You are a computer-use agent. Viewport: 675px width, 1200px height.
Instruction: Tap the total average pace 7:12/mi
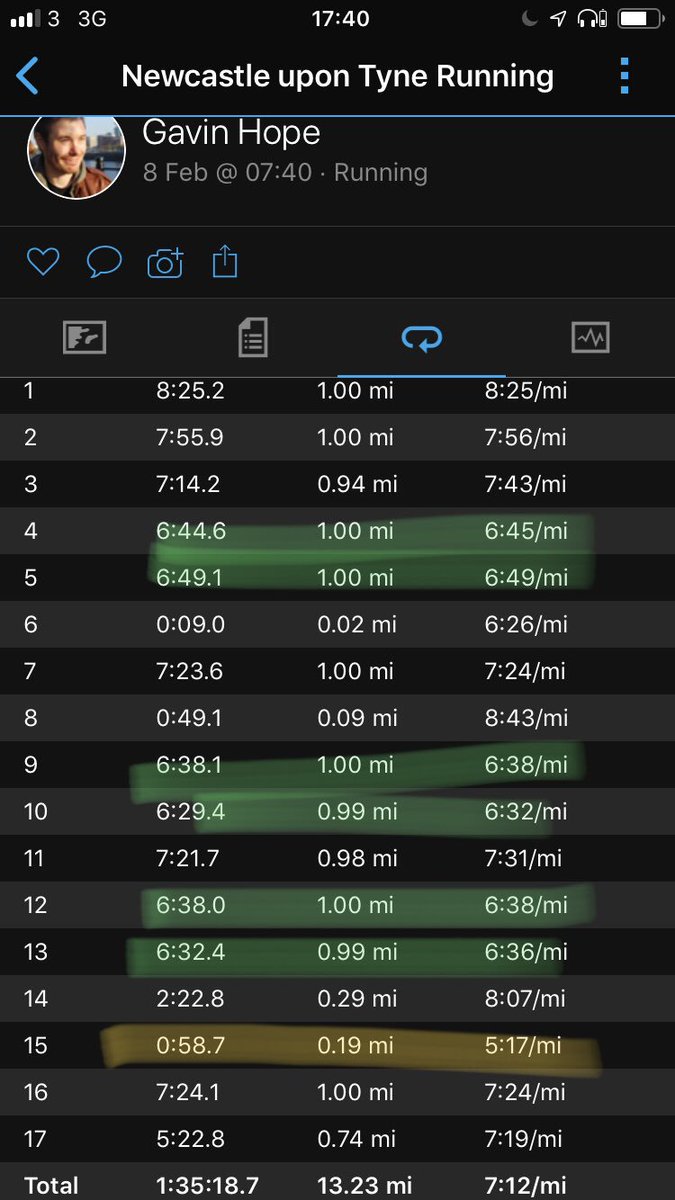pos(523,1186)
